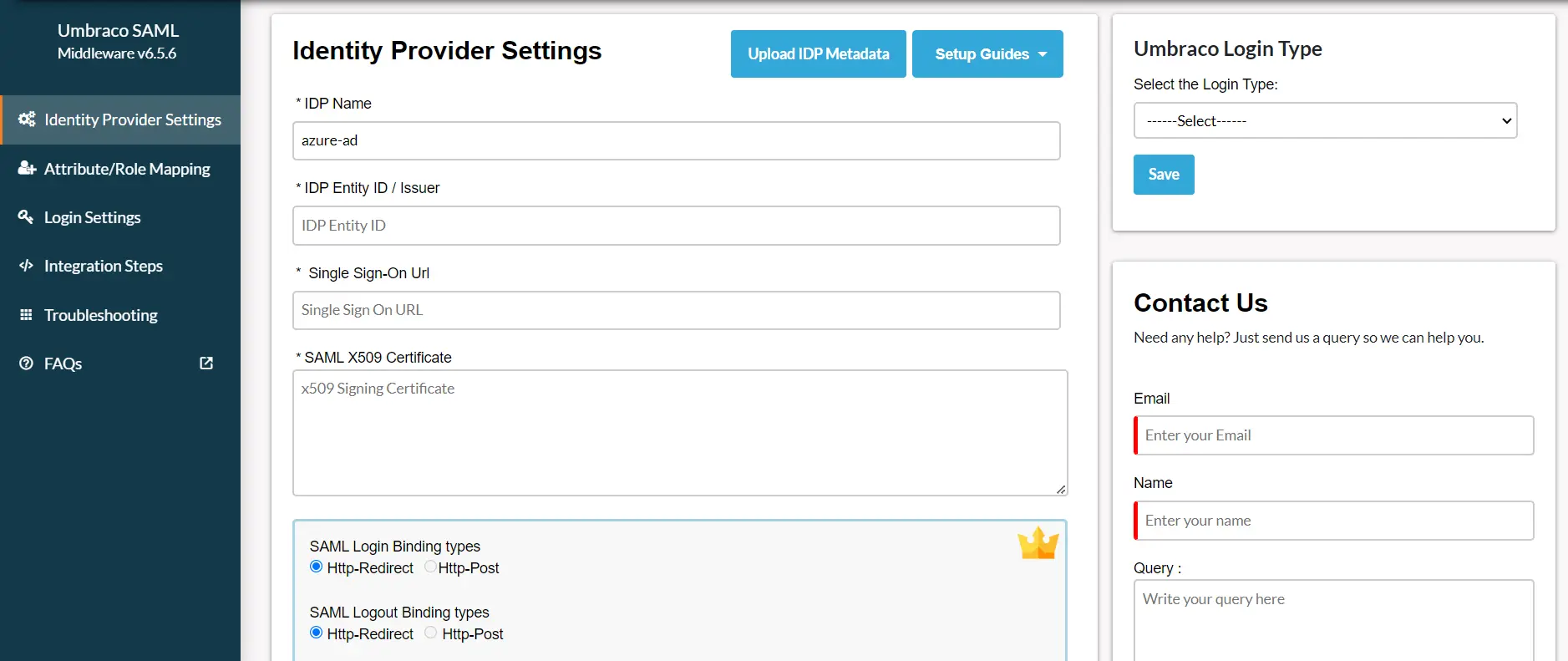Click the certificate textarea resize handle
Viewport: 1568px width, 661px height.
click(x=1061, y=489)
